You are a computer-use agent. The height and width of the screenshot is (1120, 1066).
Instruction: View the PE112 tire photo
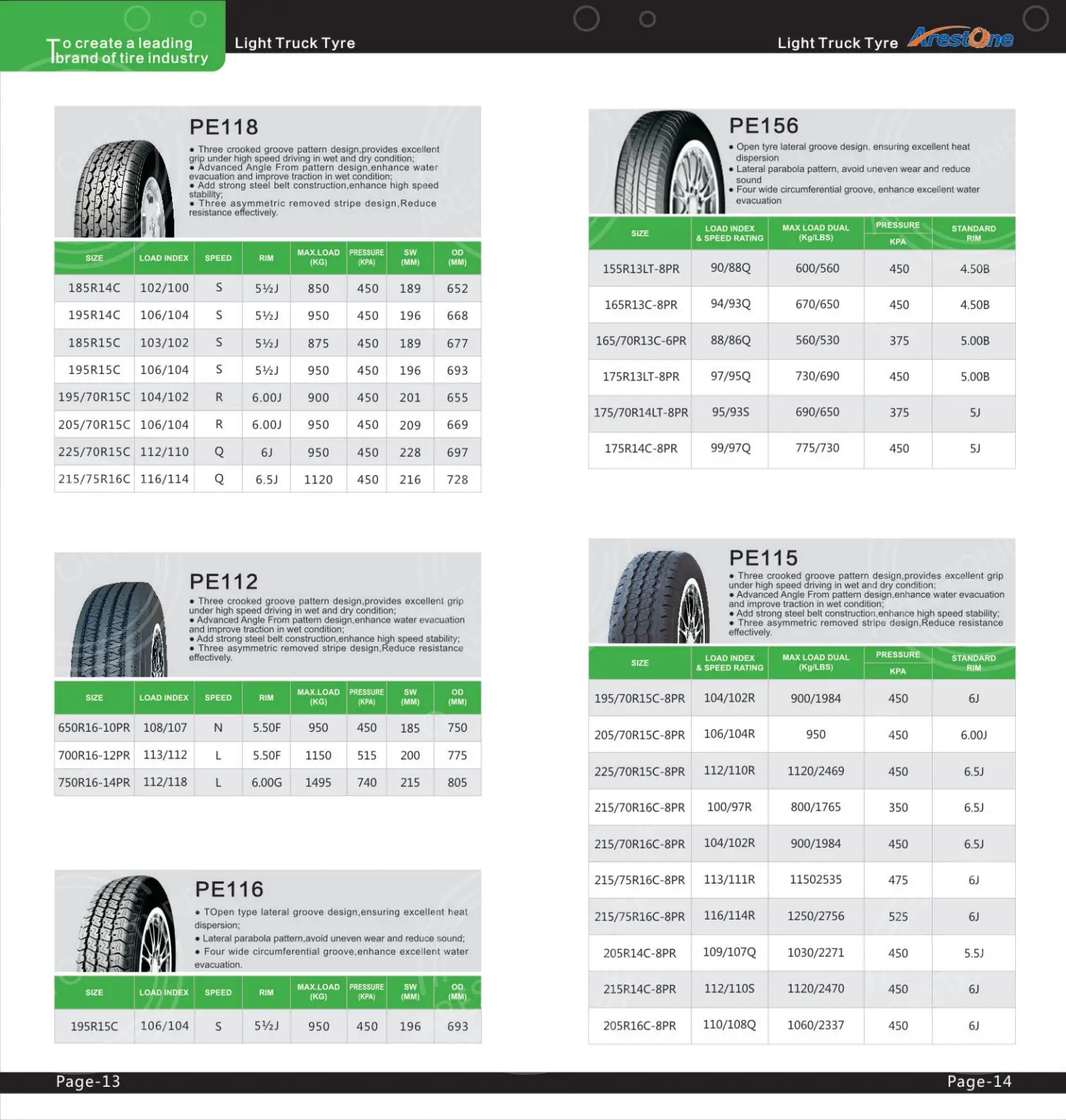pyautogui.click(x=120, y=630)
